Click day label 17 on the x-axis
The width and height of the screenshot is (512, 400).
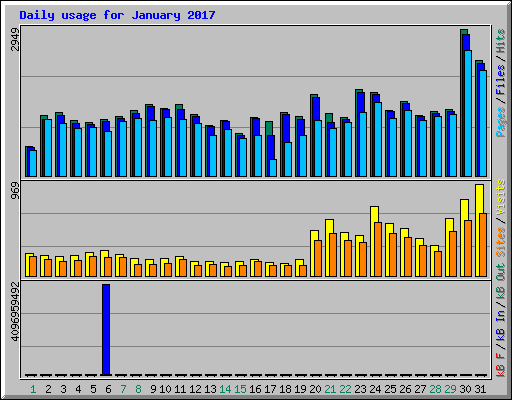tap(270, 389)
